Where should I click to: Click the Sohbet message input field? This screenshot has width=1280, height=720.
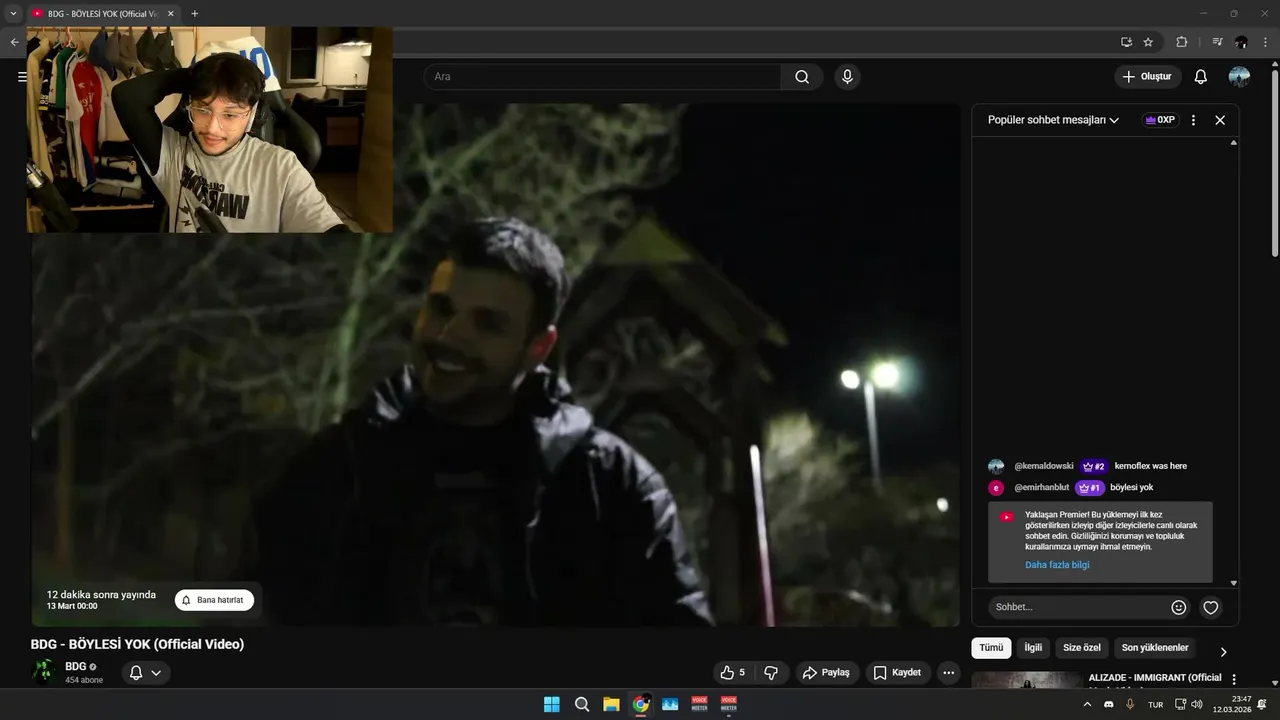point(1078,607)
